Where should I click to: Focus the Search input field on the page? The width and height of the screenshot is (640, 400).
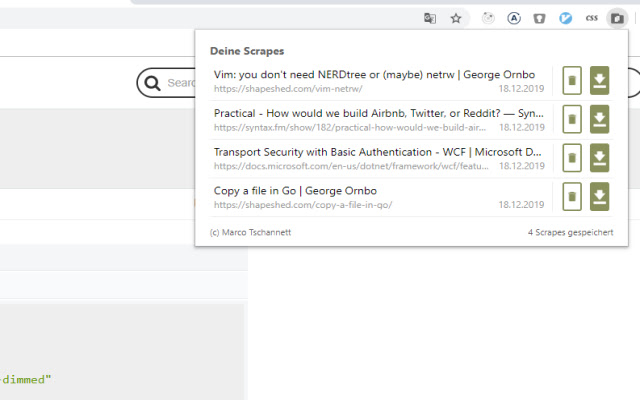[181, 83]
